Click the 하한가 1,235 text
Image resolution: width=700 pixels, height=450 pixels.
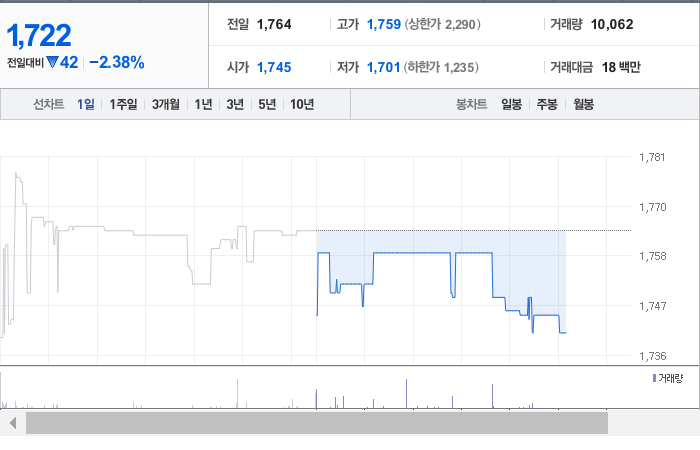tap(441, 67)
